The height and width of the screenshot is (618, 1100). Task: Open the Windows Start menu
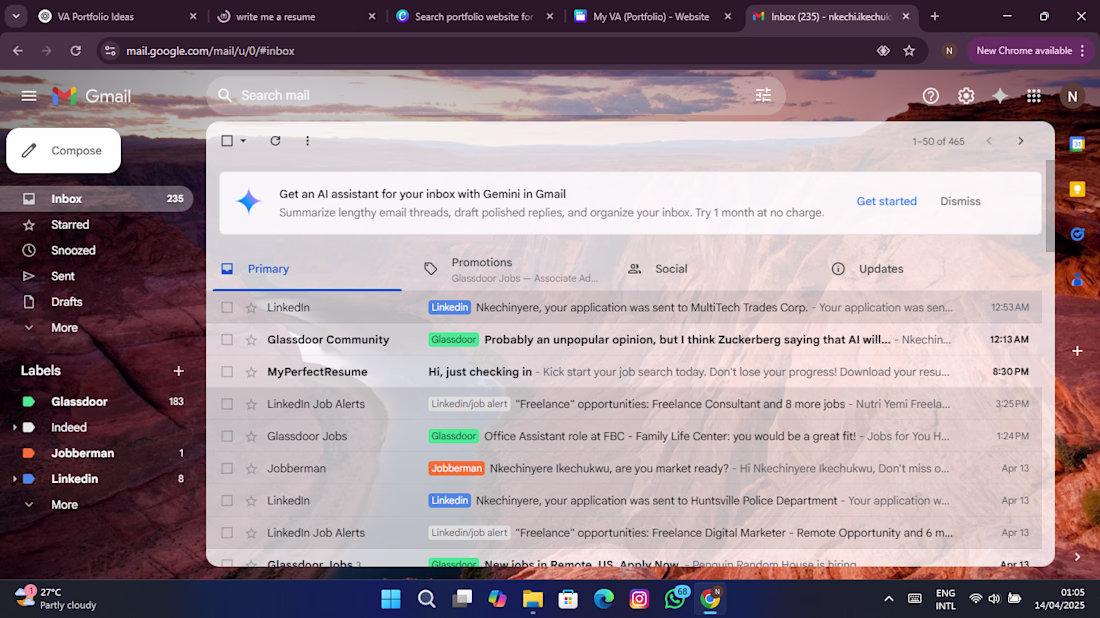[x=391, y=598]
